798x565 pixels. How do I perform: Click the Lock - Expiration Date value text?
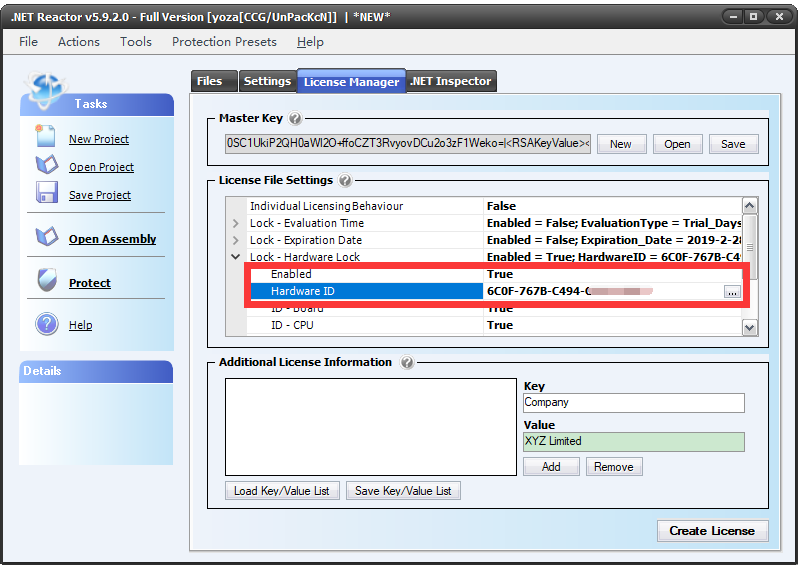pyautogui.click(x=614, y=240)
